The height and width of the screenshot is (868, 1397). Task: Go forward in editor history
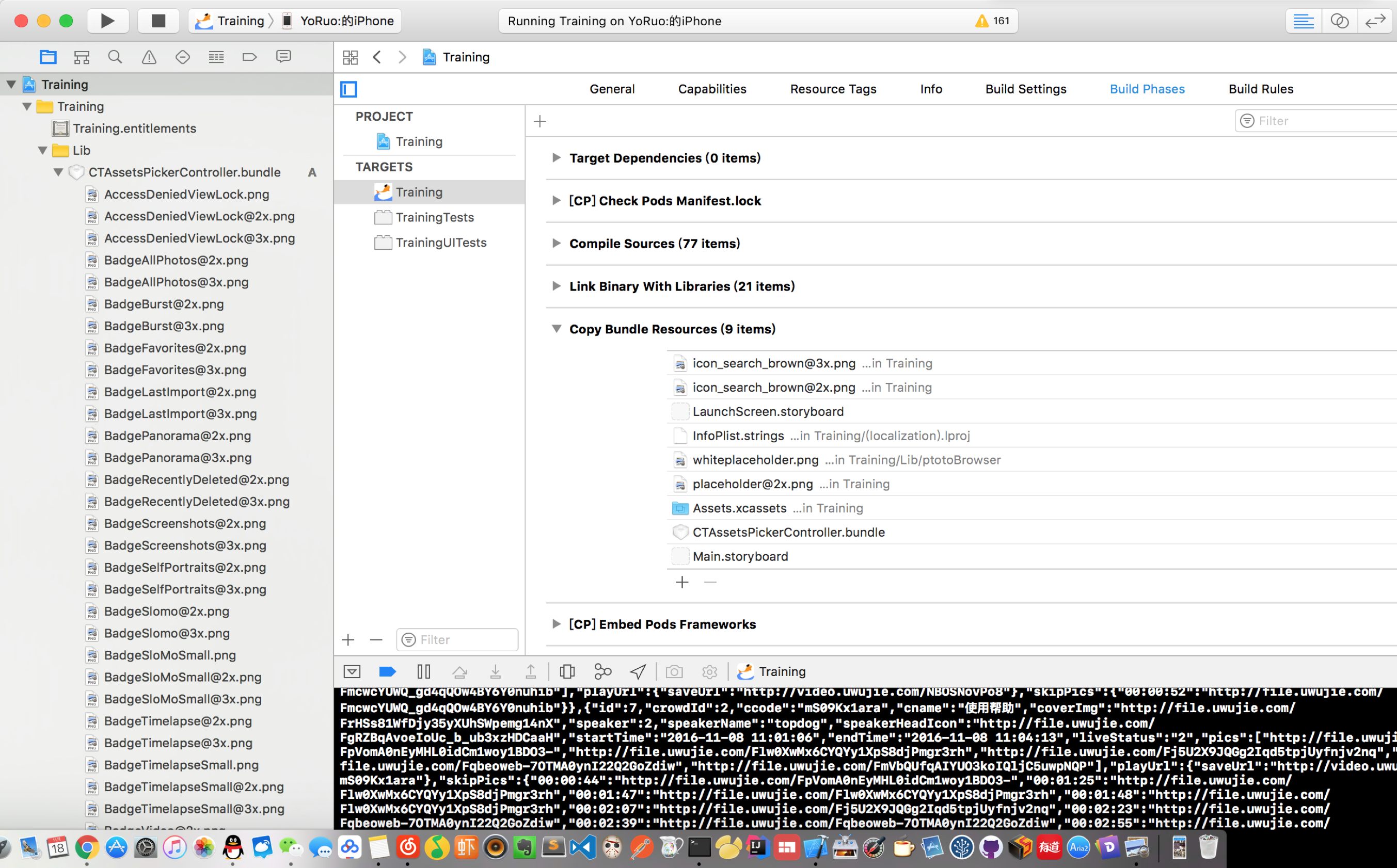(x=402, y=57)
